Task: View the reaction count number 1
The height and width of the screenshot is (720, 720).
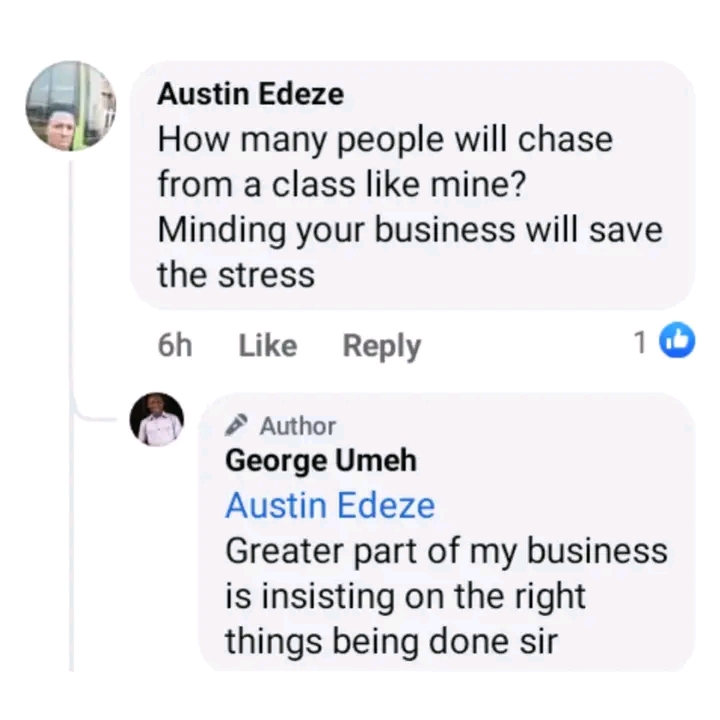Action: pyautogui.click(x=641, y=343)
